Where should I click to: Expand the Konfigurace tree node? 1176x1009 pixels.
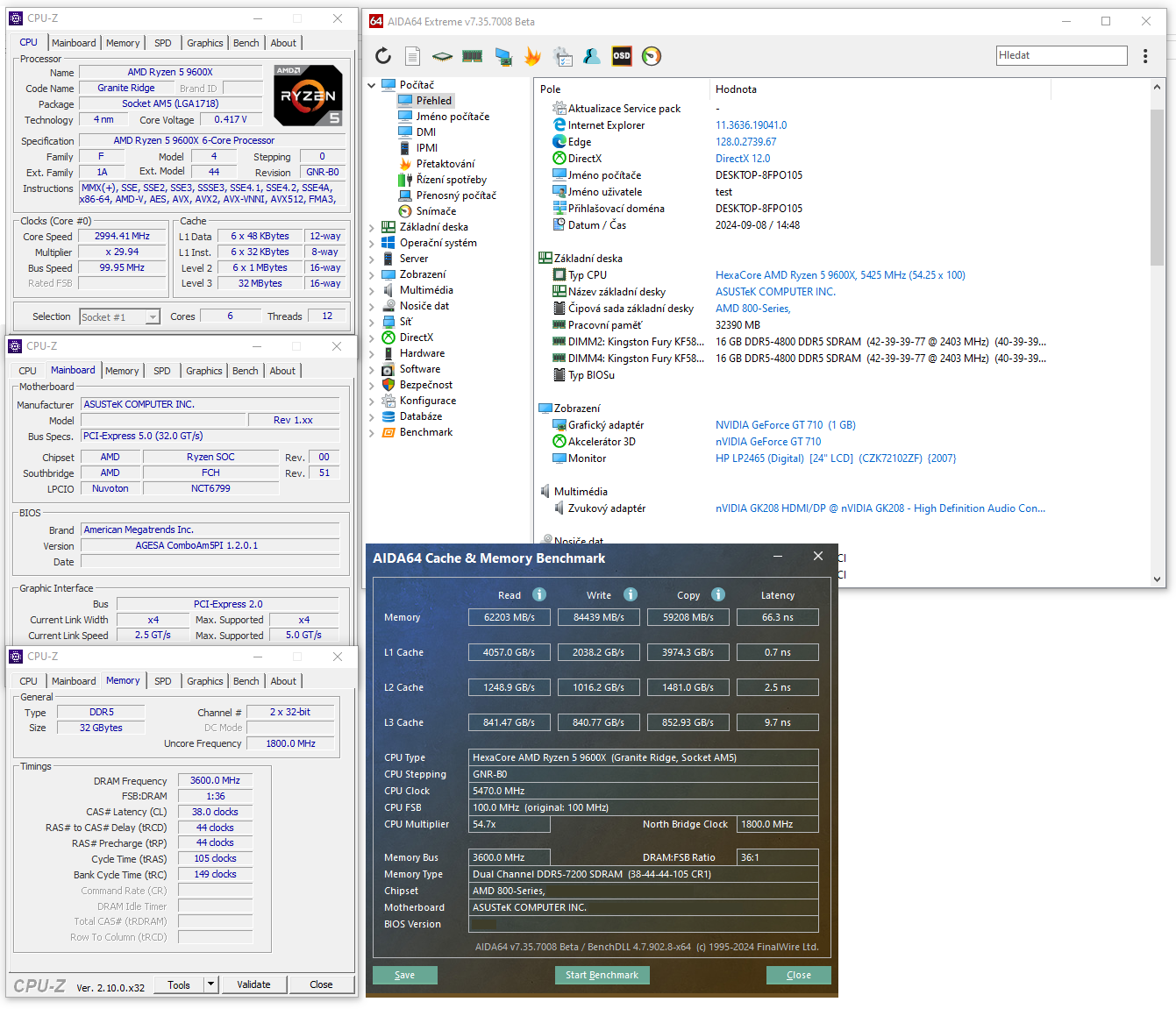[372, 401]
